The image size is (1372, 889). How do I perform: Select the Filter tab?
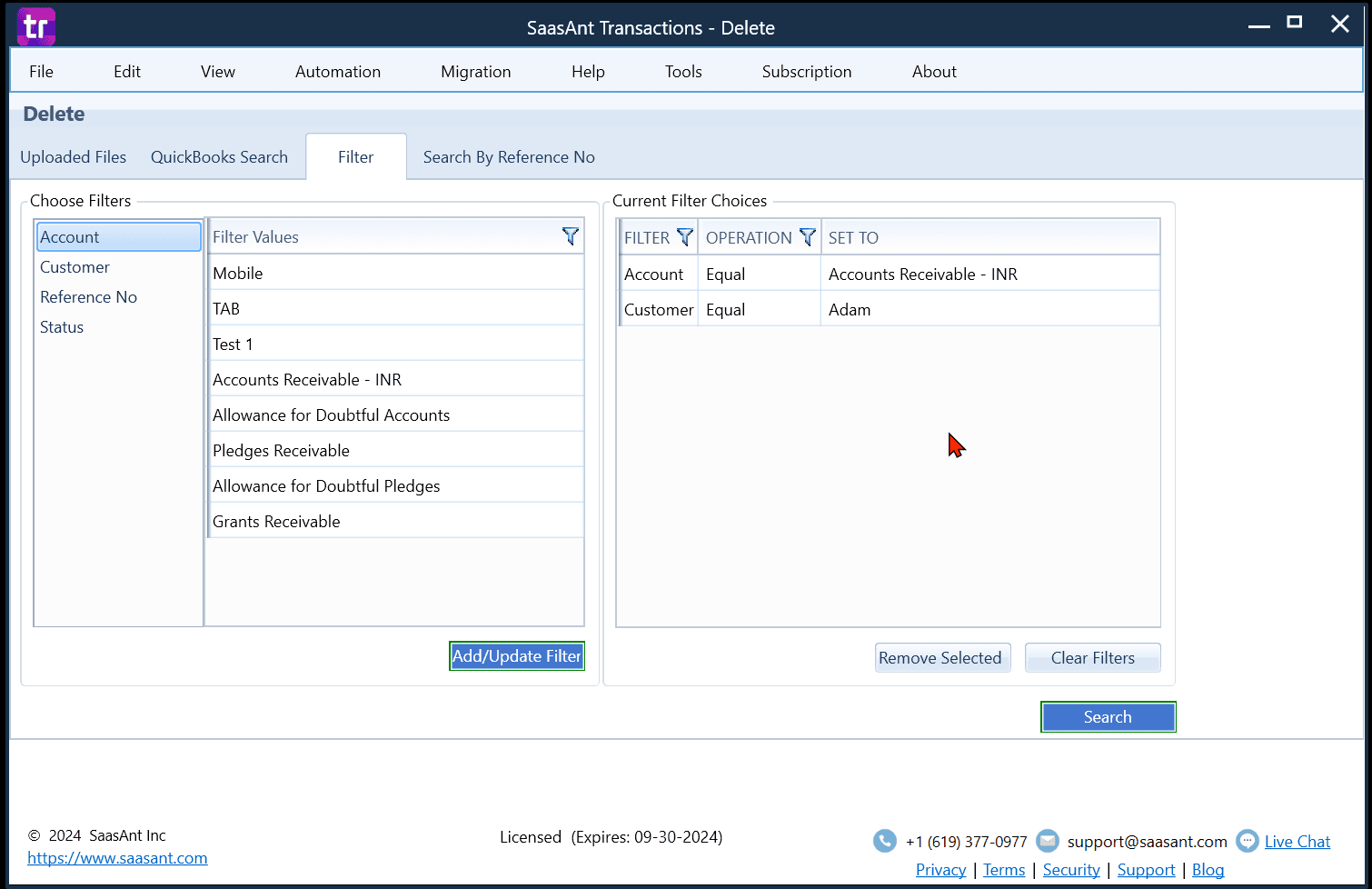tap(356, 156)
